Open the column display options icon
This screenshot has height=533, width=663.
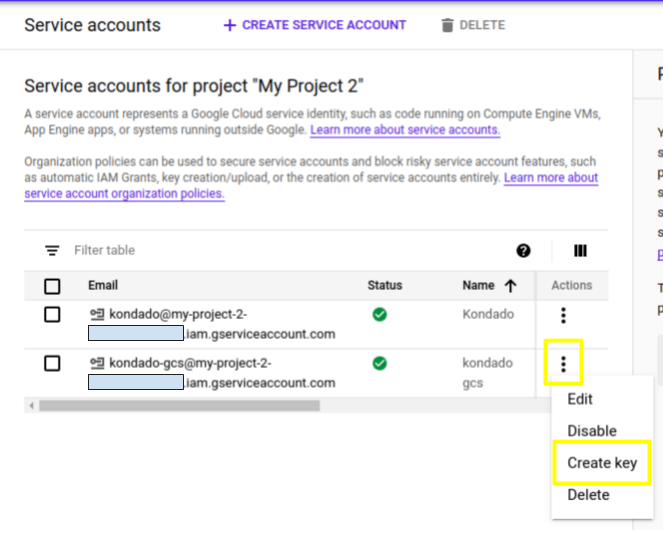(580, 251)
